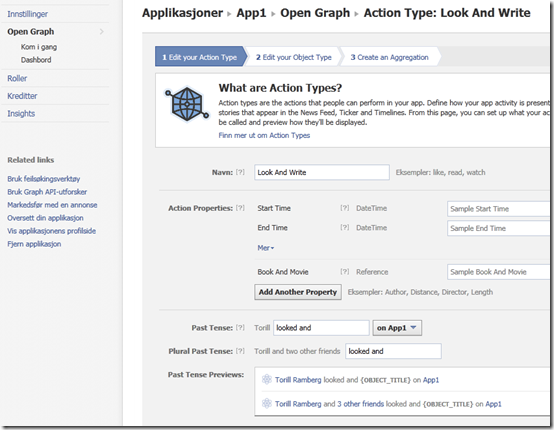Click the help [?] next to Navn
554x430 pixels.
tap(240, 172)
